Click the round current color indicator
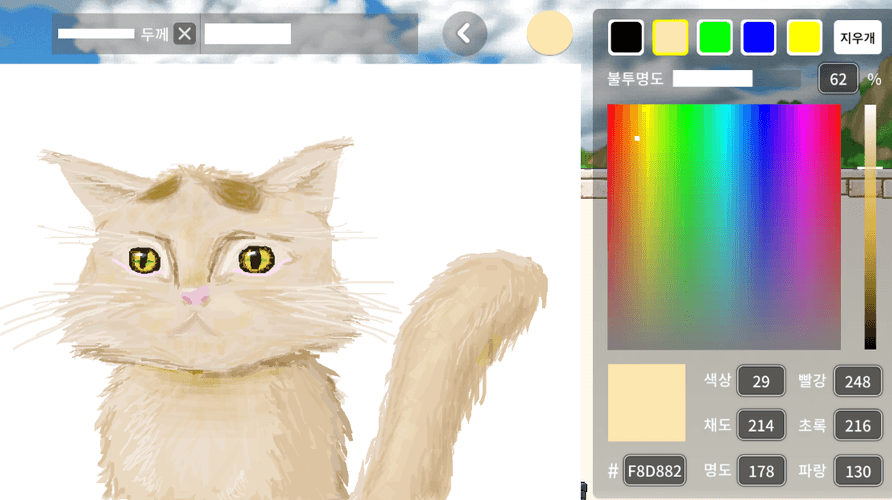Image resolution: width=892 pixels, height=500 pixels. tap(549, 33)
